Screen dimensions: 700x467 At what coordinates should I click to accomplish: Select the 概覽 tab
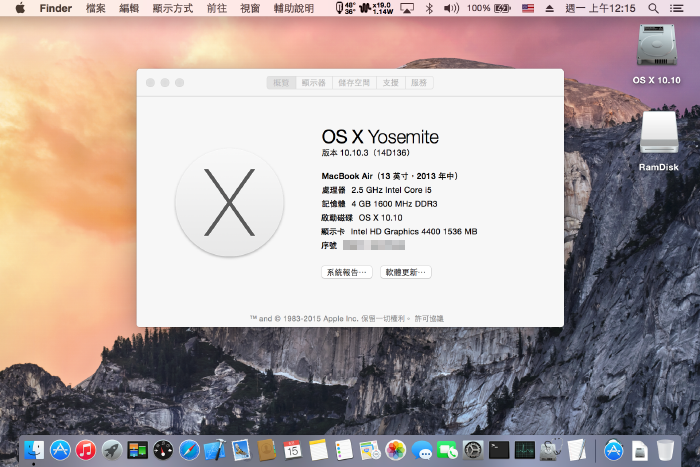pos(281,83)
